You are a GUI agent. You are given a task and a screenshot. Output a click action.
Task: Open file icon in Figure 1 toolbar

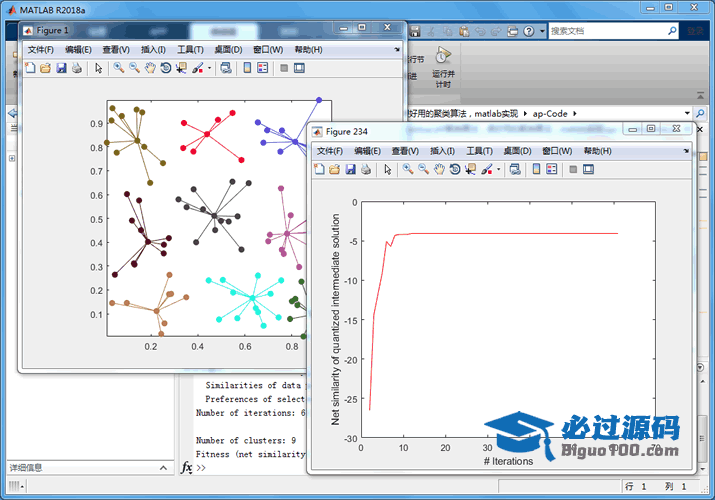click(46, 68)
